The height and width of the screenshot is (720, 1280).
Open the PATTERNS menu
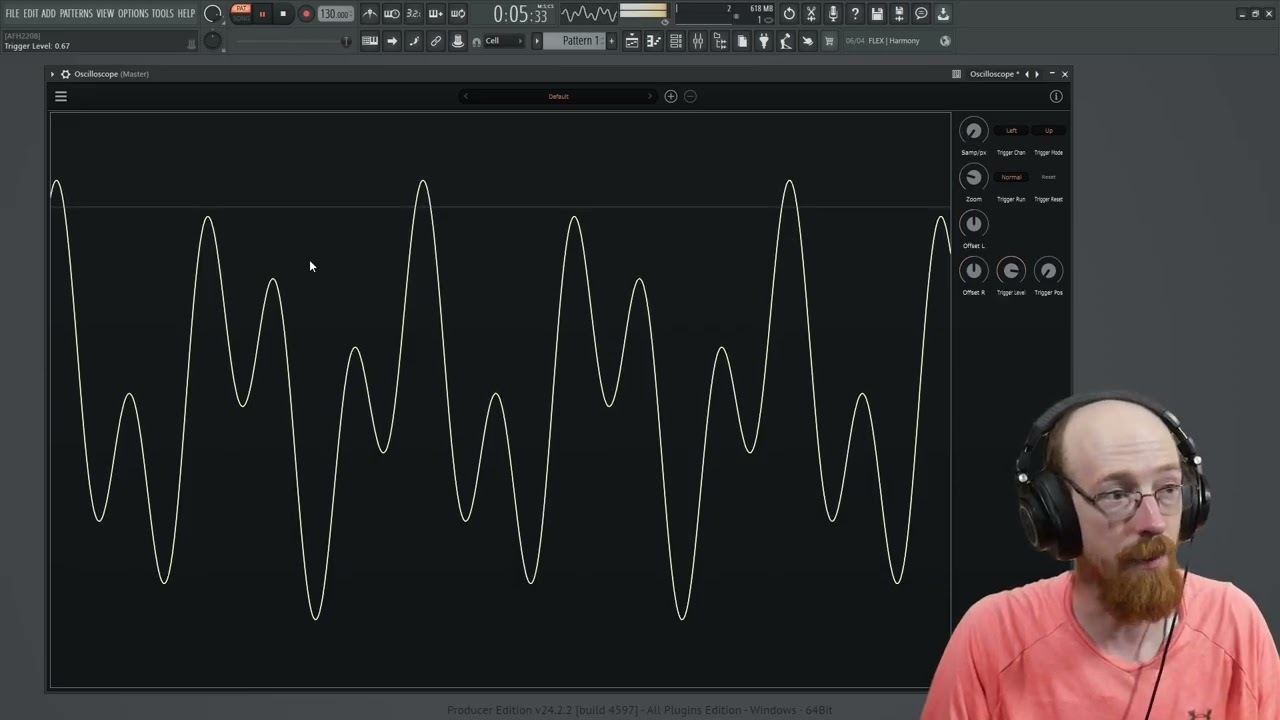tap(76, 14)
